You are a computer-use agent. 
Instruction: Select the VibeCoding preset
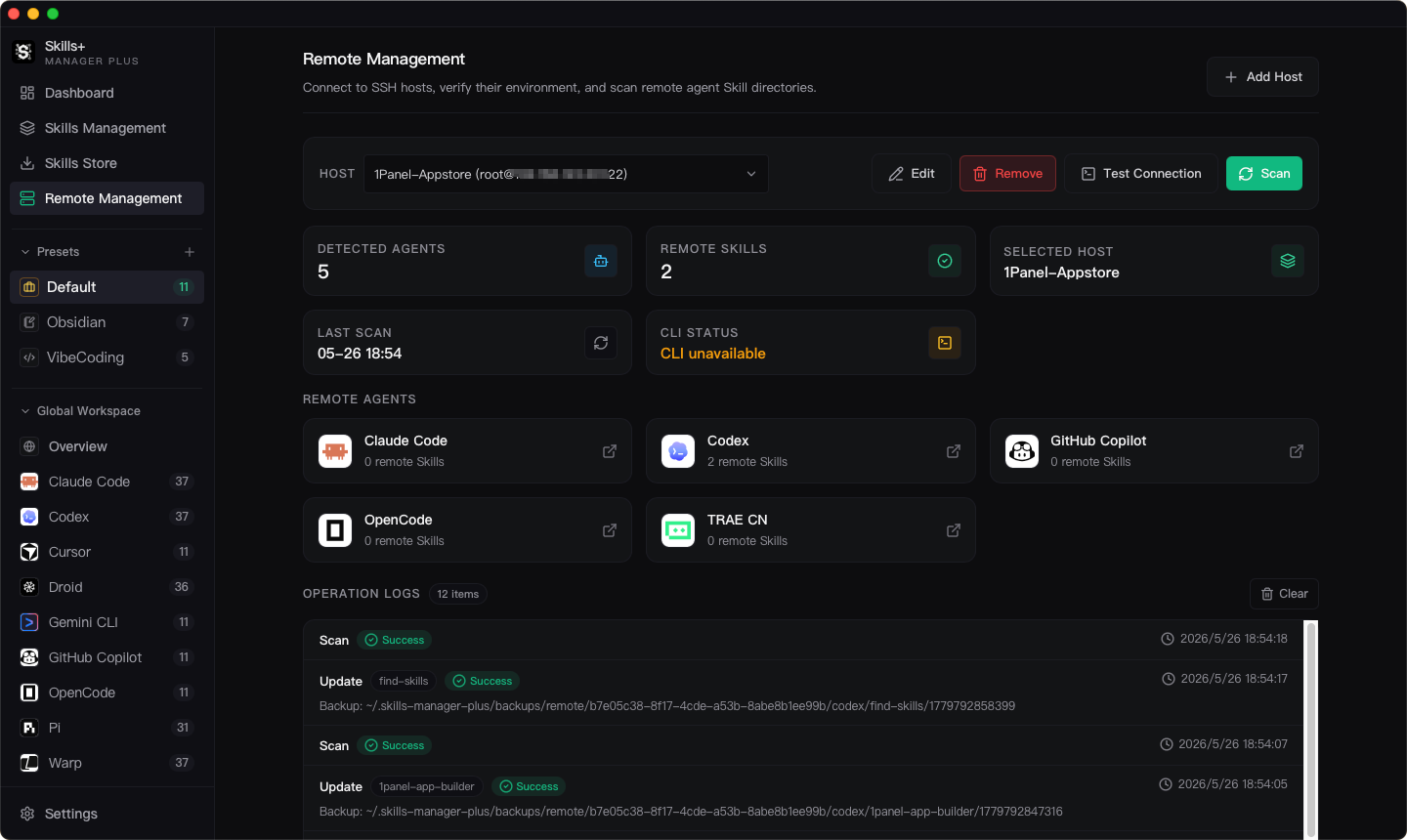click(107, 357)
